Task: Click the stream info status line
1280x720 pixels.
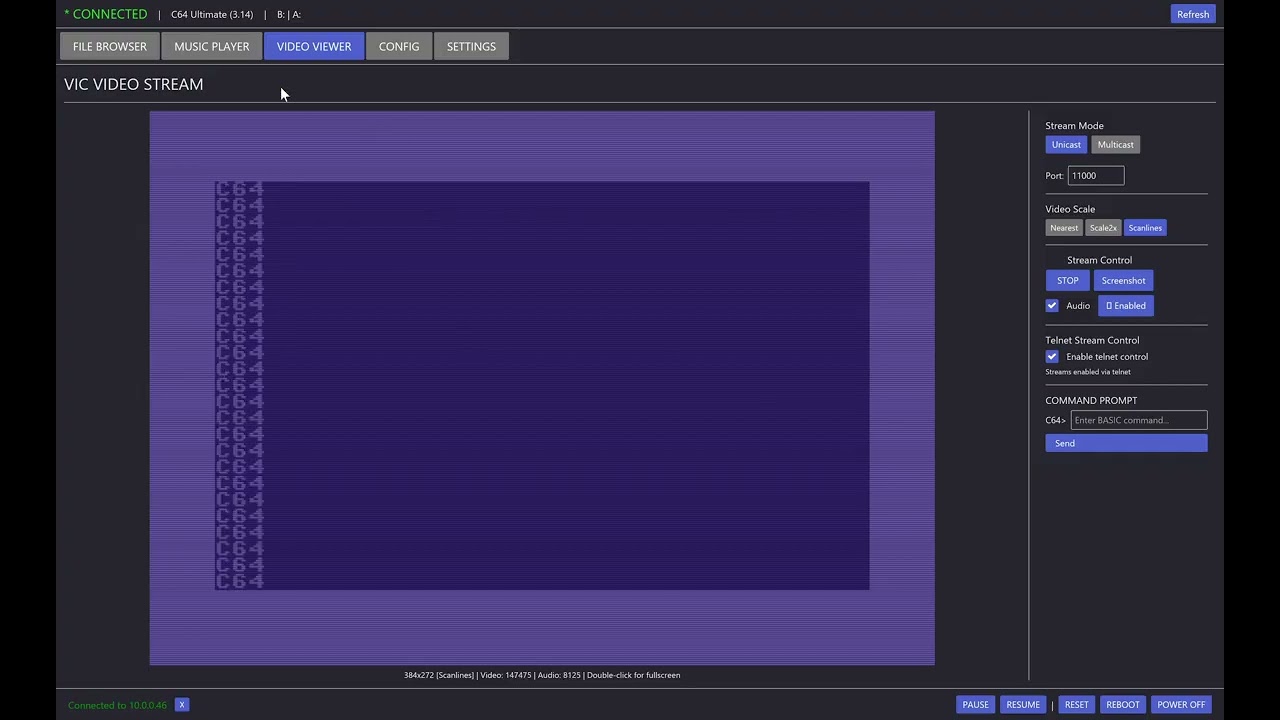Action: point(542,675)
